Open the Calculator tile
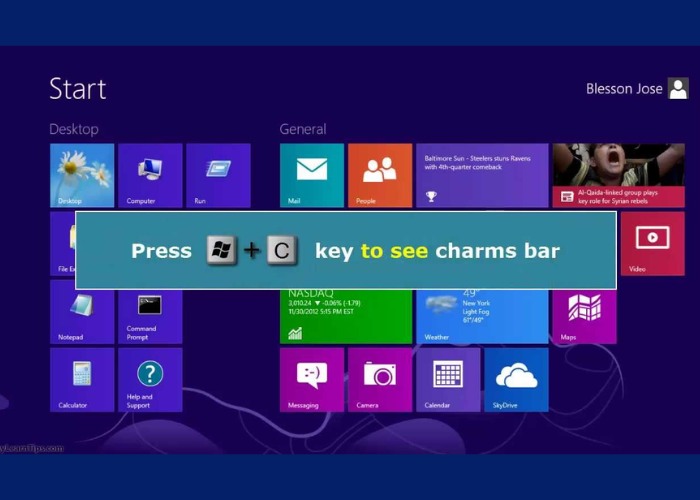The height and width of the screenshot is (500, 700). 82,379
